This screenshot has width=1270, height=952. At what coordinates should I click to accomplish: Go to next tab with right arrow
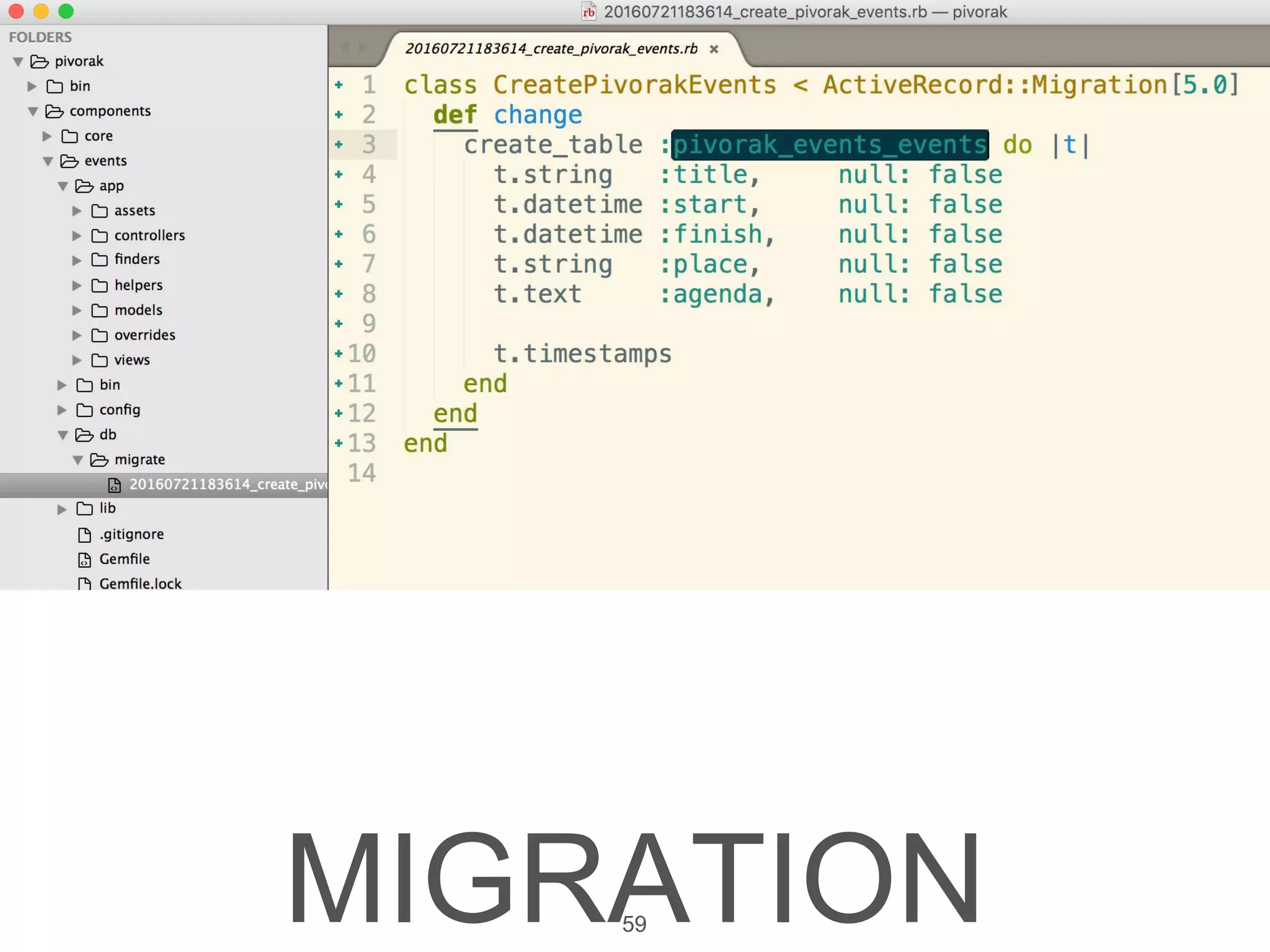point(362,47)
